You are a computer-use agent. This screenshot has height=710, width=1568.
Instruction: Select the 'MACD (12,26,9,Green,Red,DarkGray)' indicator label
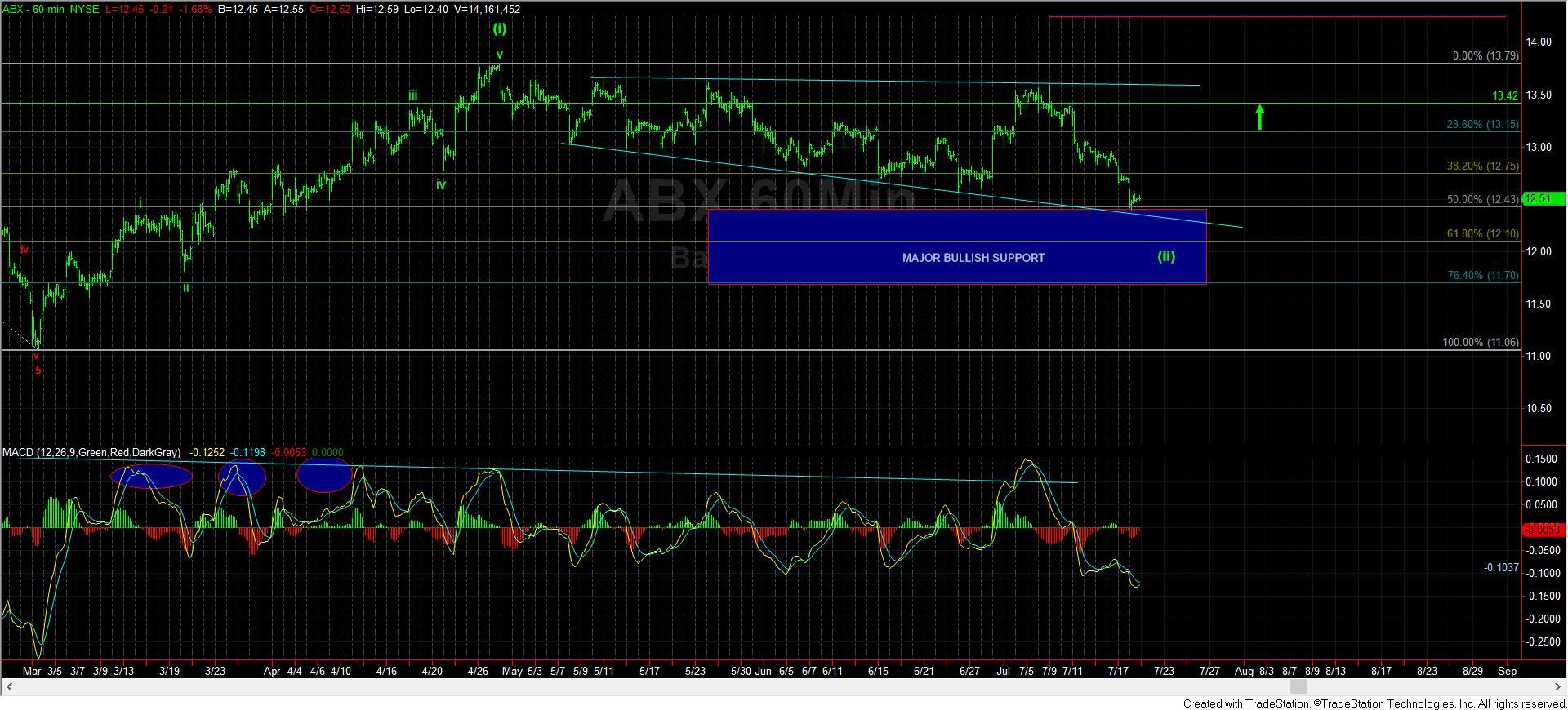click(91, 452)
